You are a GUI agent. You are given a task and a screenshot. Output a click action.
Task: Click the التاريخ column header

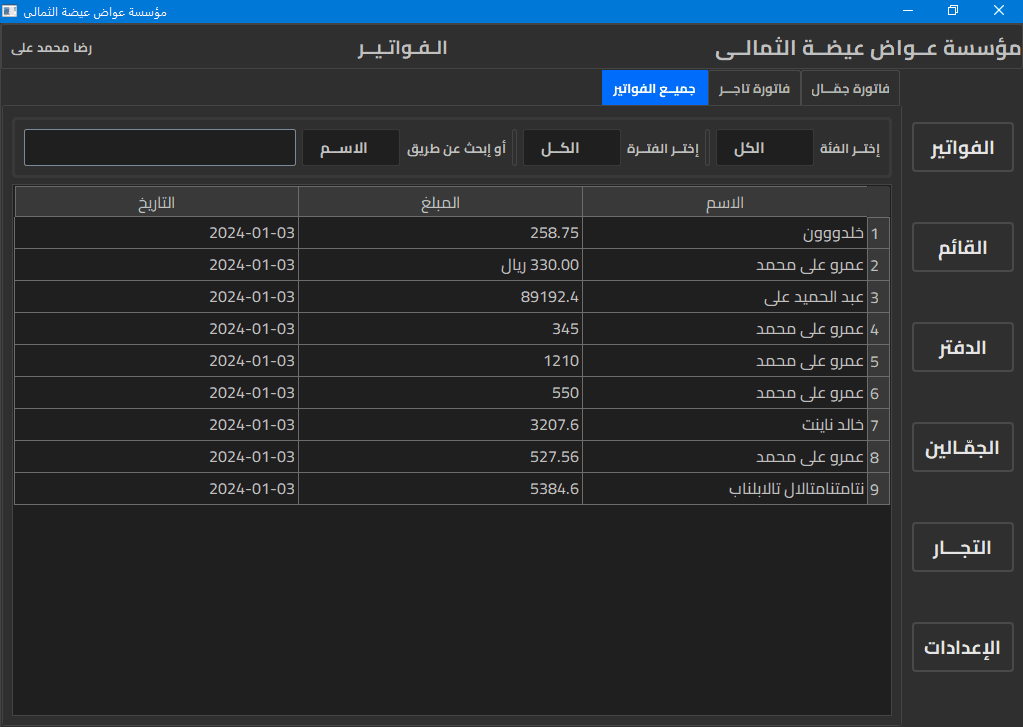(155, 202)
